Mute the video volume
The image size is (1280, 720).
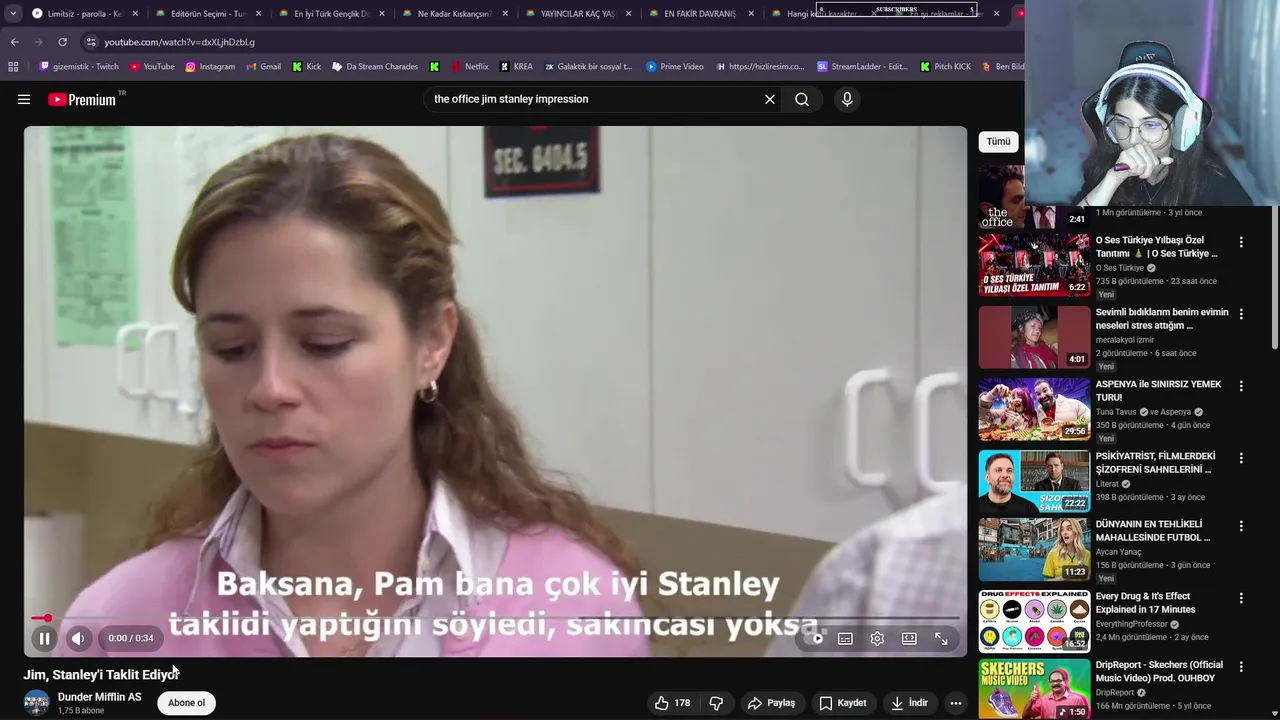[x=78, y=638]
